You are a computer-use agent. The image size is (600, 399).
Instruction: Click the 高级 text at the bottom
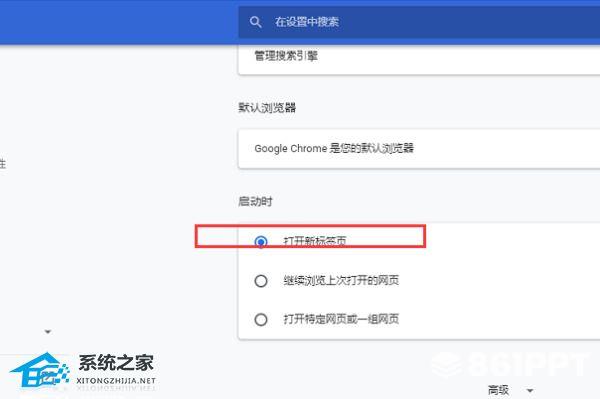point(498,390)
